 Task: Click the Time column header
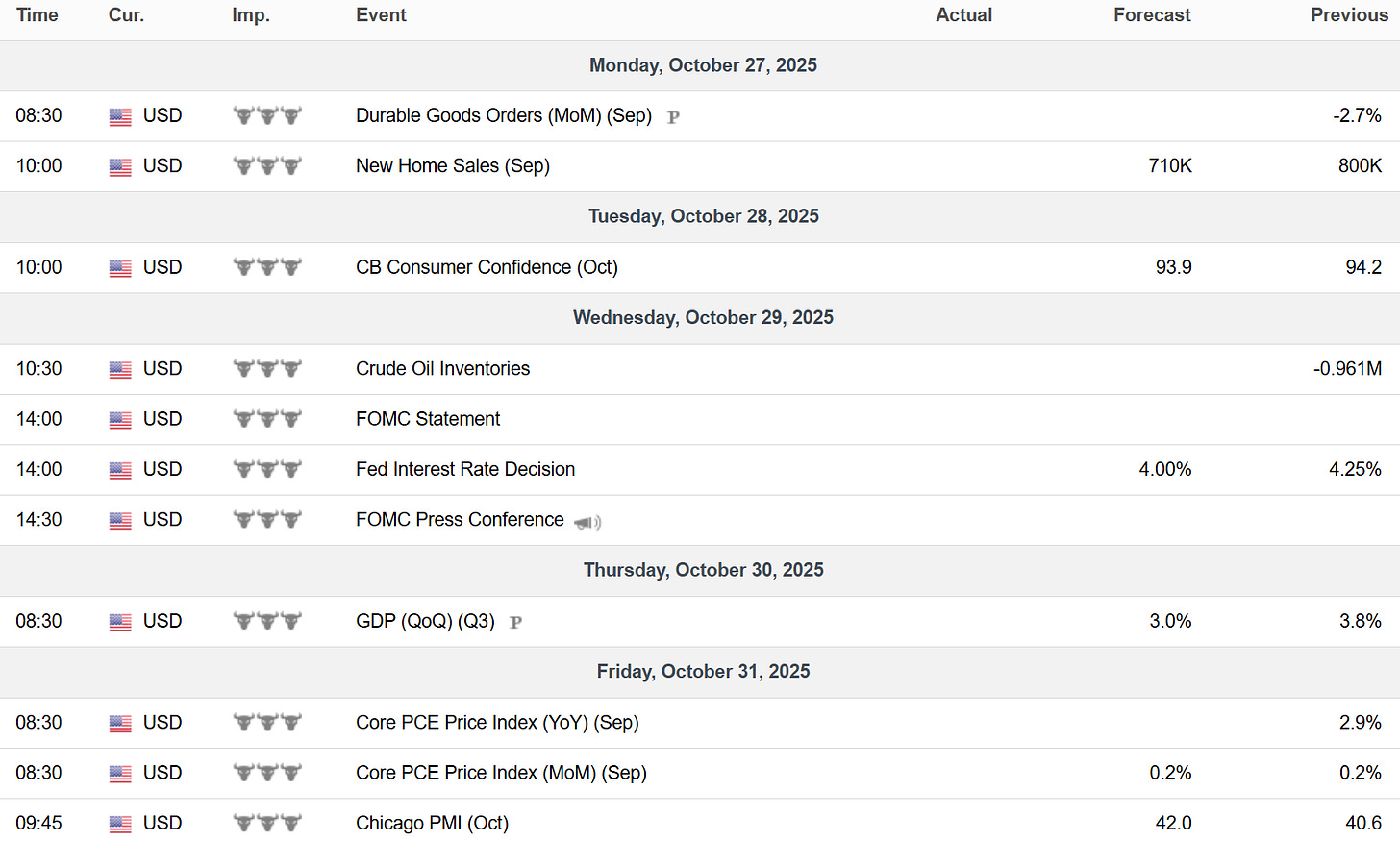point(37,15)
